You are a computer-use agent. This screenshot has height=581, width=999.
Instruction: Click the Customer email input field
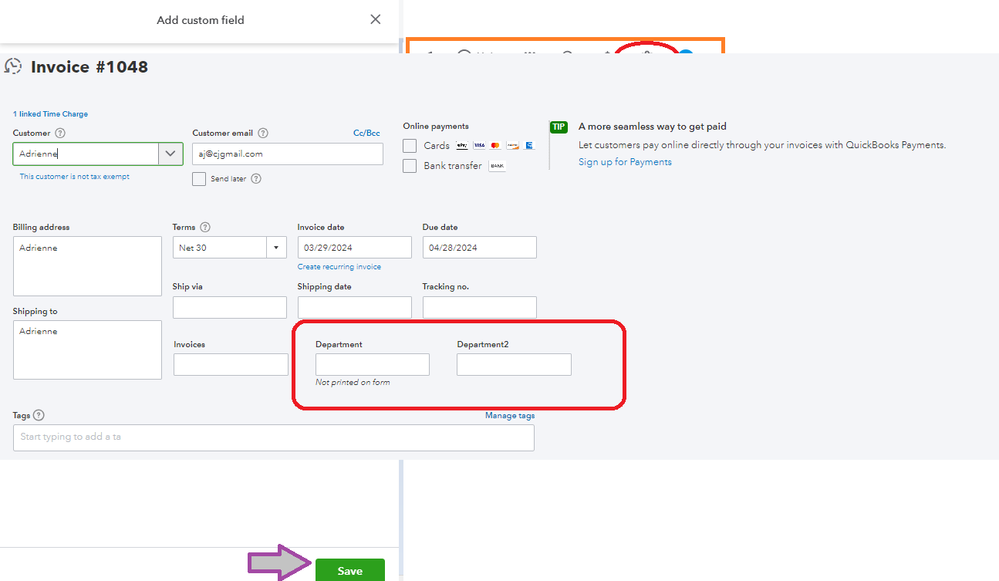coord(287,154)
